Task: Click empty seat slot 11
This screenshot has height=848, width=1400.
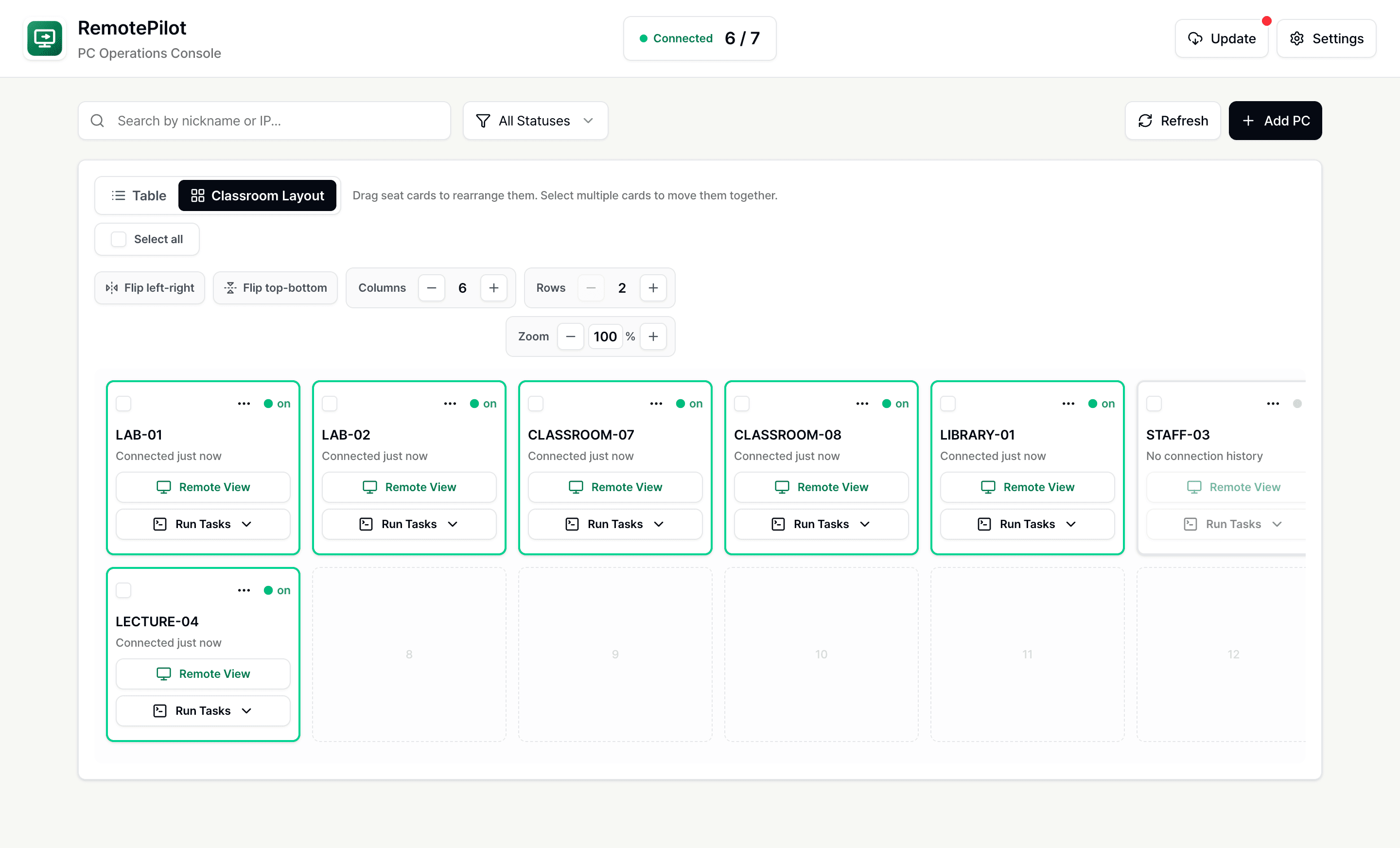Action: point(1027,654)
